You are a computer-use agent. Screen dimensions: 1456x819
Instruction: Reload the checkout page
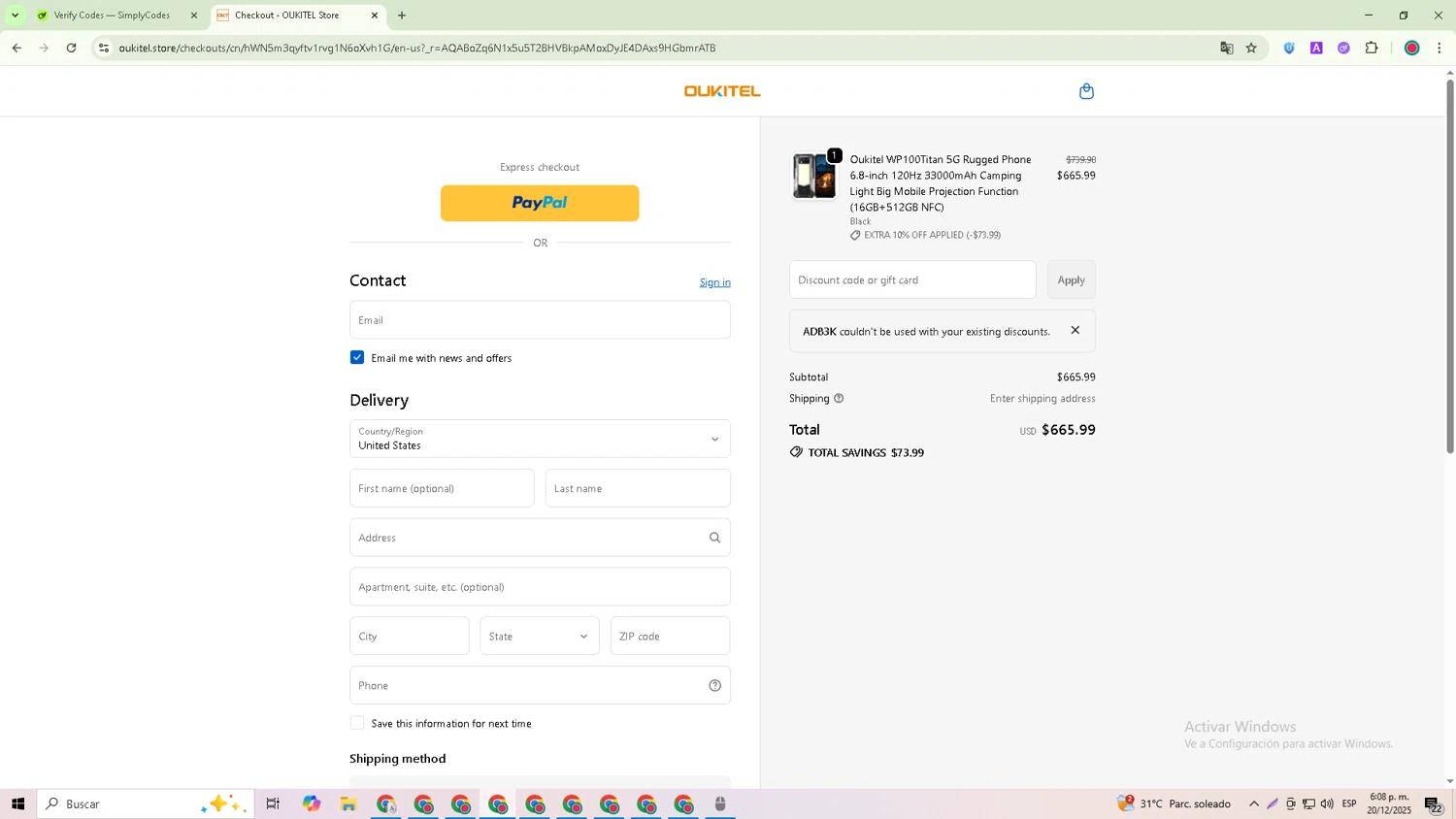71,48
